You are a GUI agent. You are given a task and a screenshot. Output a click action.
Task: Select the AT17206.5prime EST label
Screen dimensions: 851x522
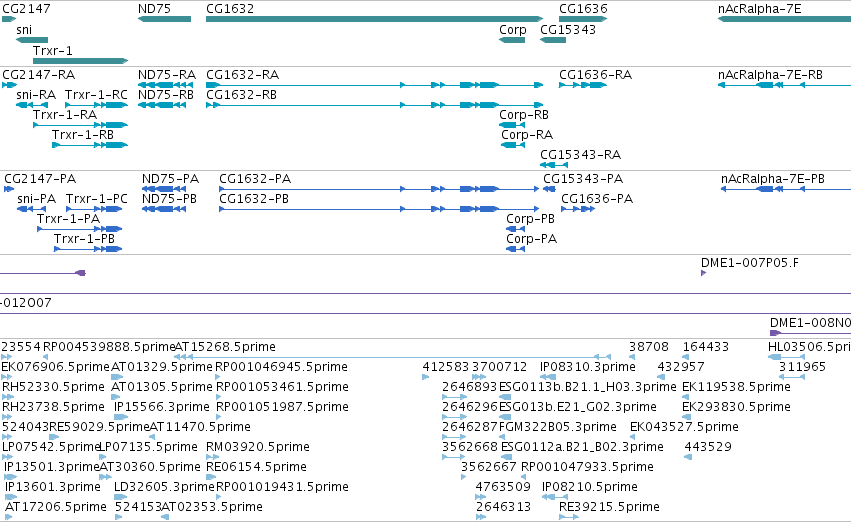point(55,507)
